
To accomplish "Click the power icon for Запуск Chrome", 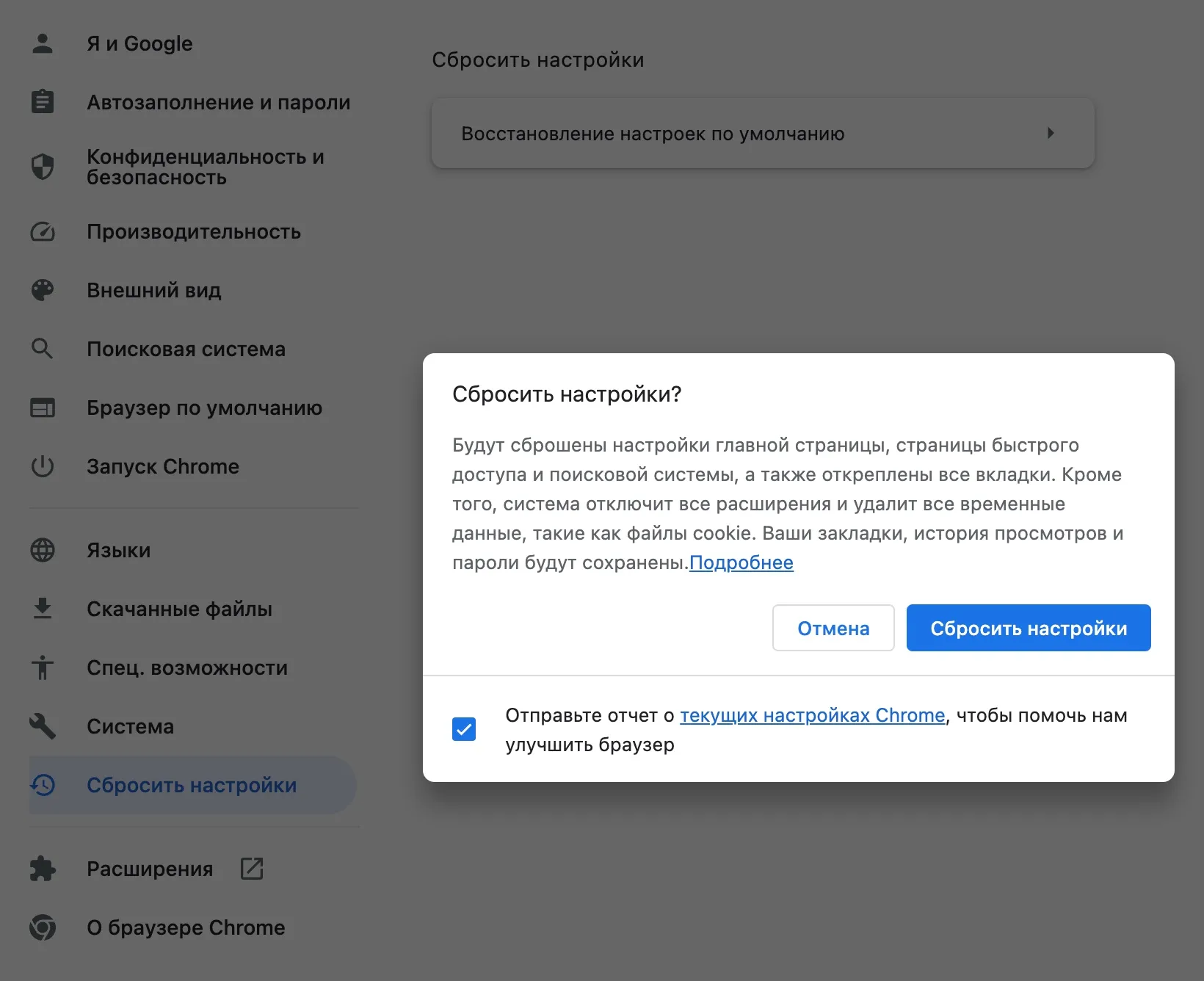I will click(43, 466).
